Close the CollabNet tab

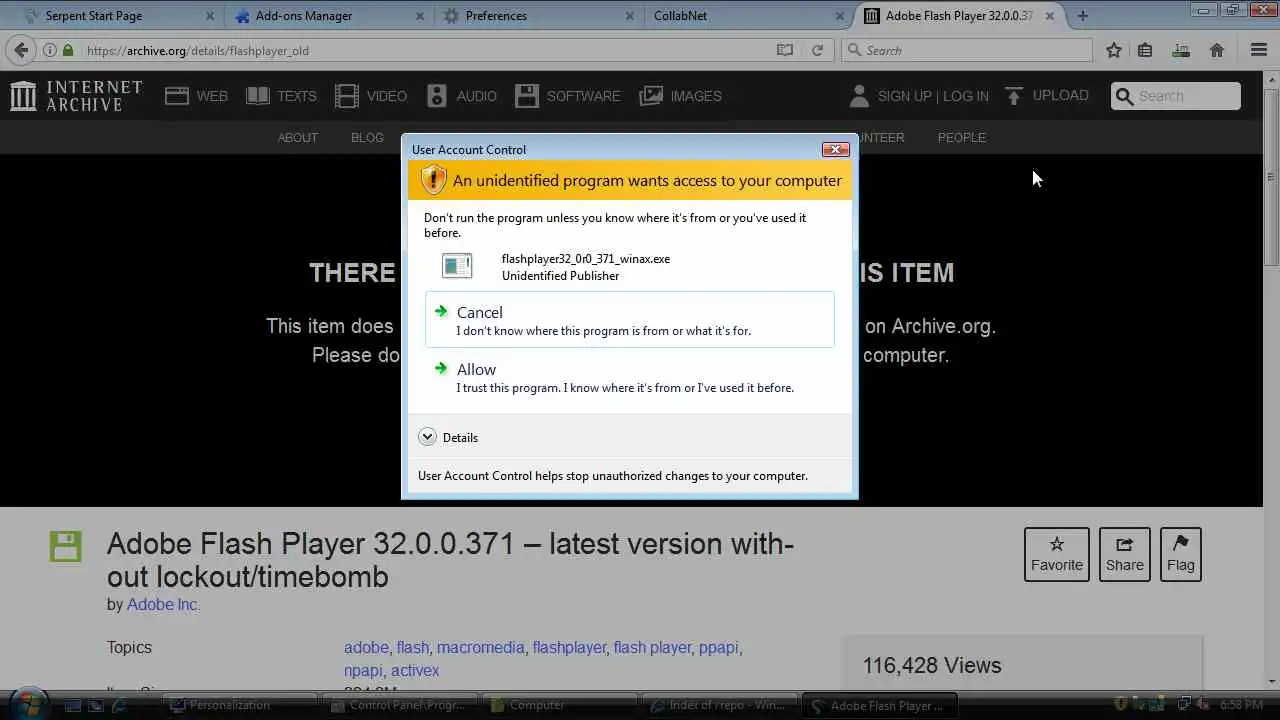(838, 16)
